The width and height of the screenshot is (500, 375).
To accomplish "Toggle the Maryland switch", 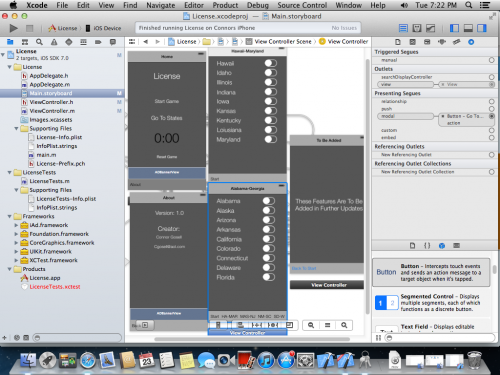I will click(x=271, y=139).
